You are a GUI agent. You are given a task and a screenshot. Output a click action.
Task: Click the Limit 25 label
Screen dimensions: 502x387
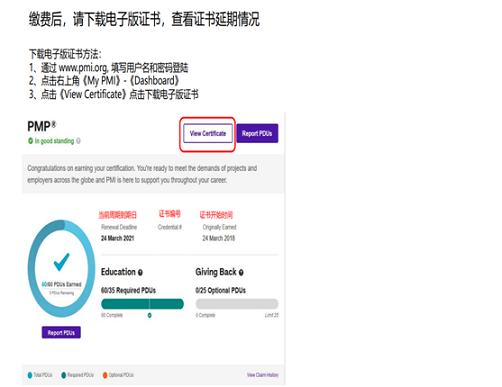point(272,315)
